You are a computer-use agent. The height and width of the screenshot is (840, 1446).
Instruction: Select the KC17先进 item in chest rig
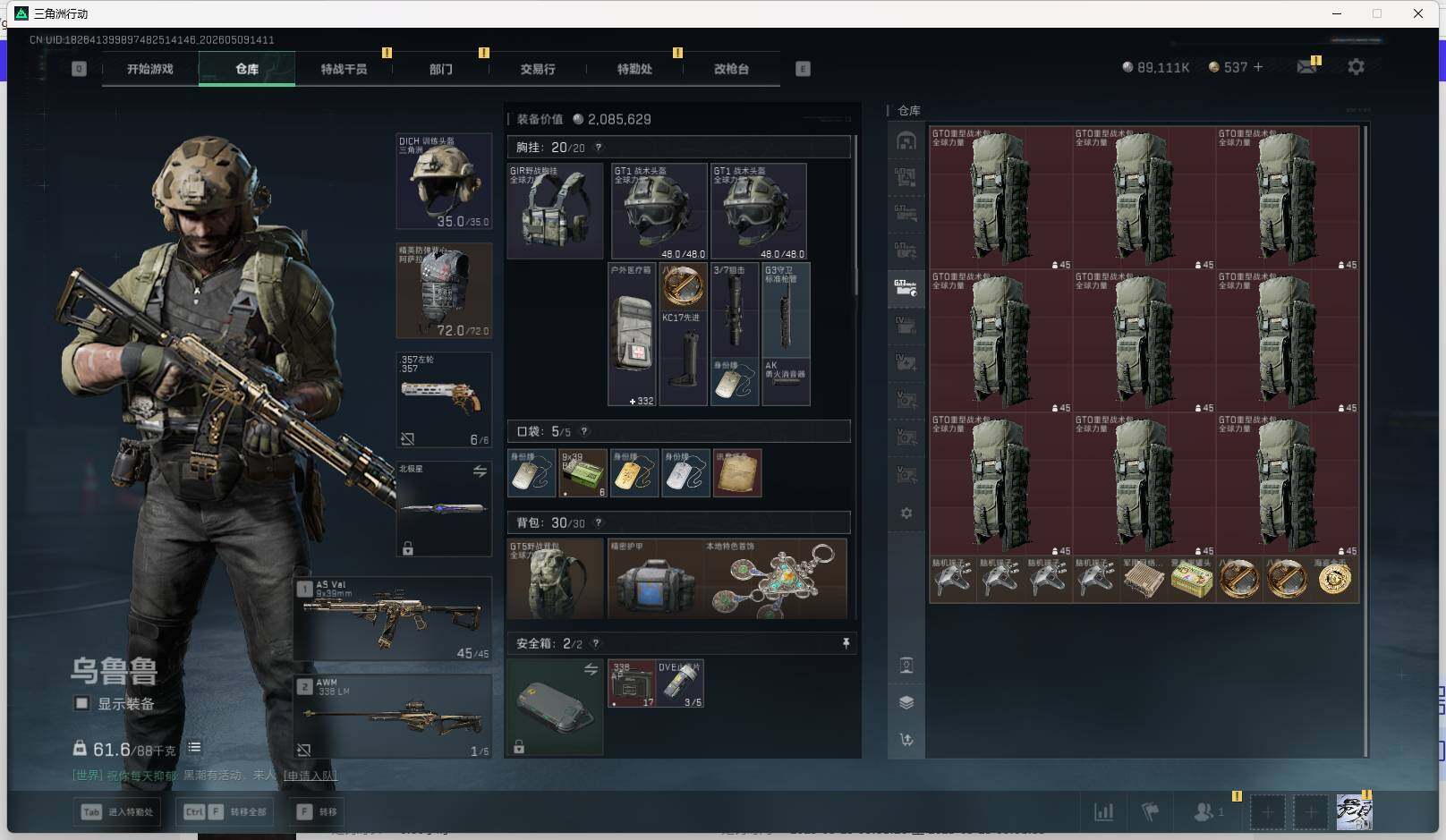(683, 359)
